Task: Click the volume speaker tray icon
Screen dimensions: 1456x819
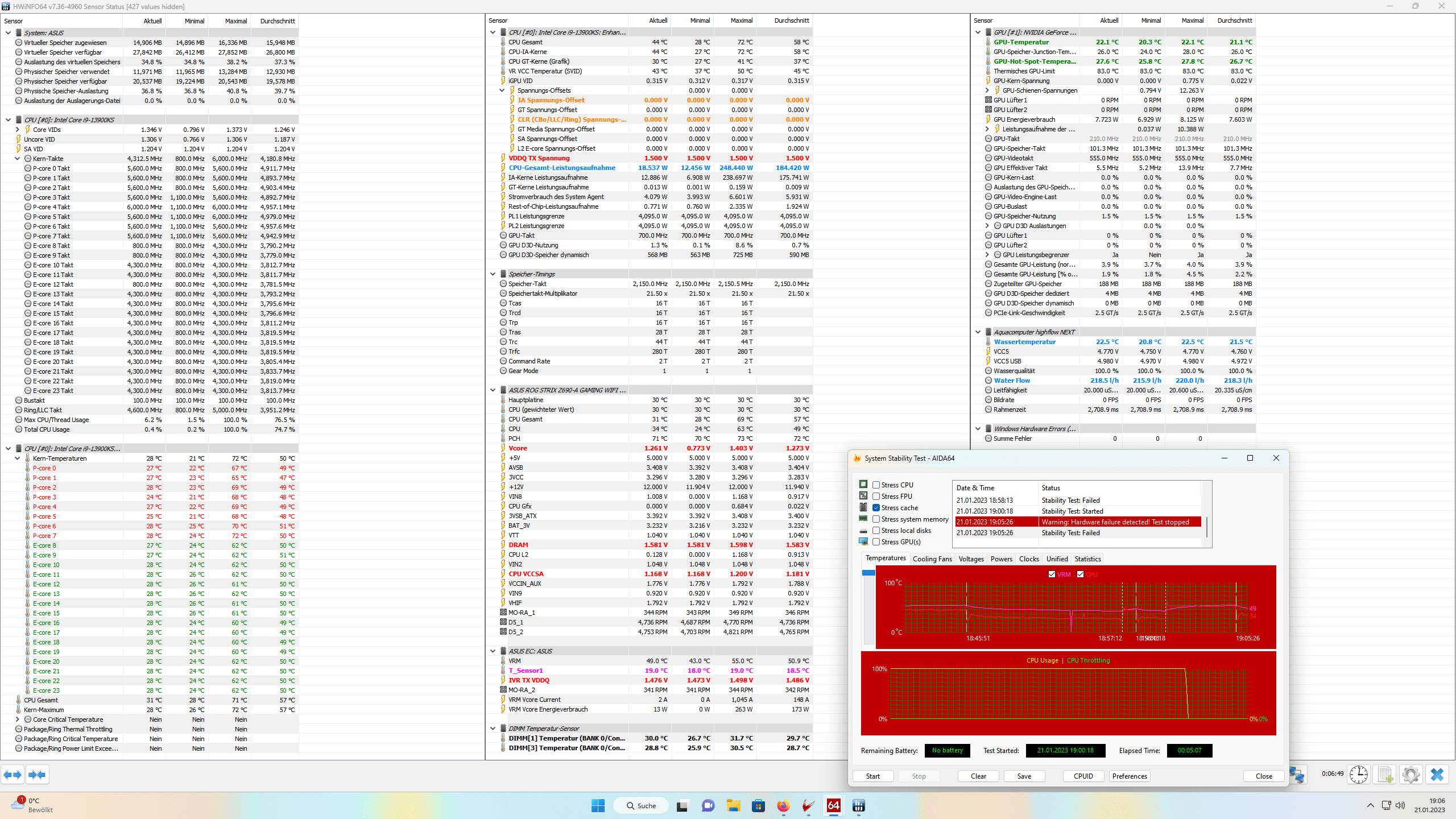Action: point(1400,805)
